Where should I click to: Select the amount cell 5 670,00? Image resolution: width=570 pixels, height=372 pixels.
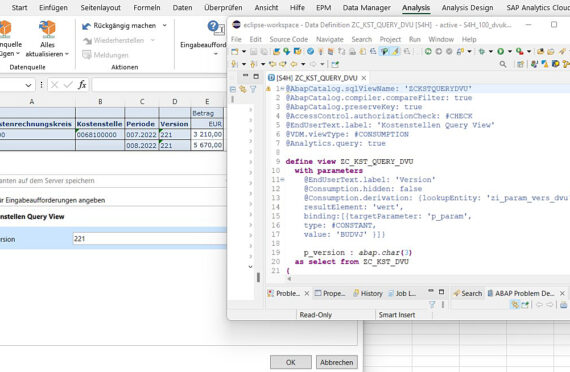pos(208,145)
